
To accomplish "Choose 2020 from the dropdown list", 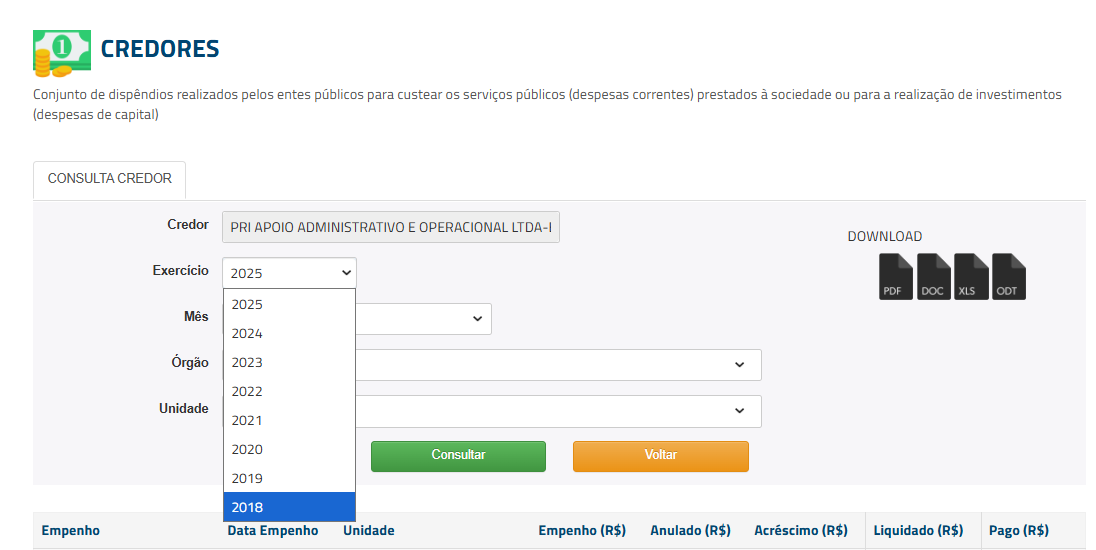I will pyautogui.click(x=288, y=449).
